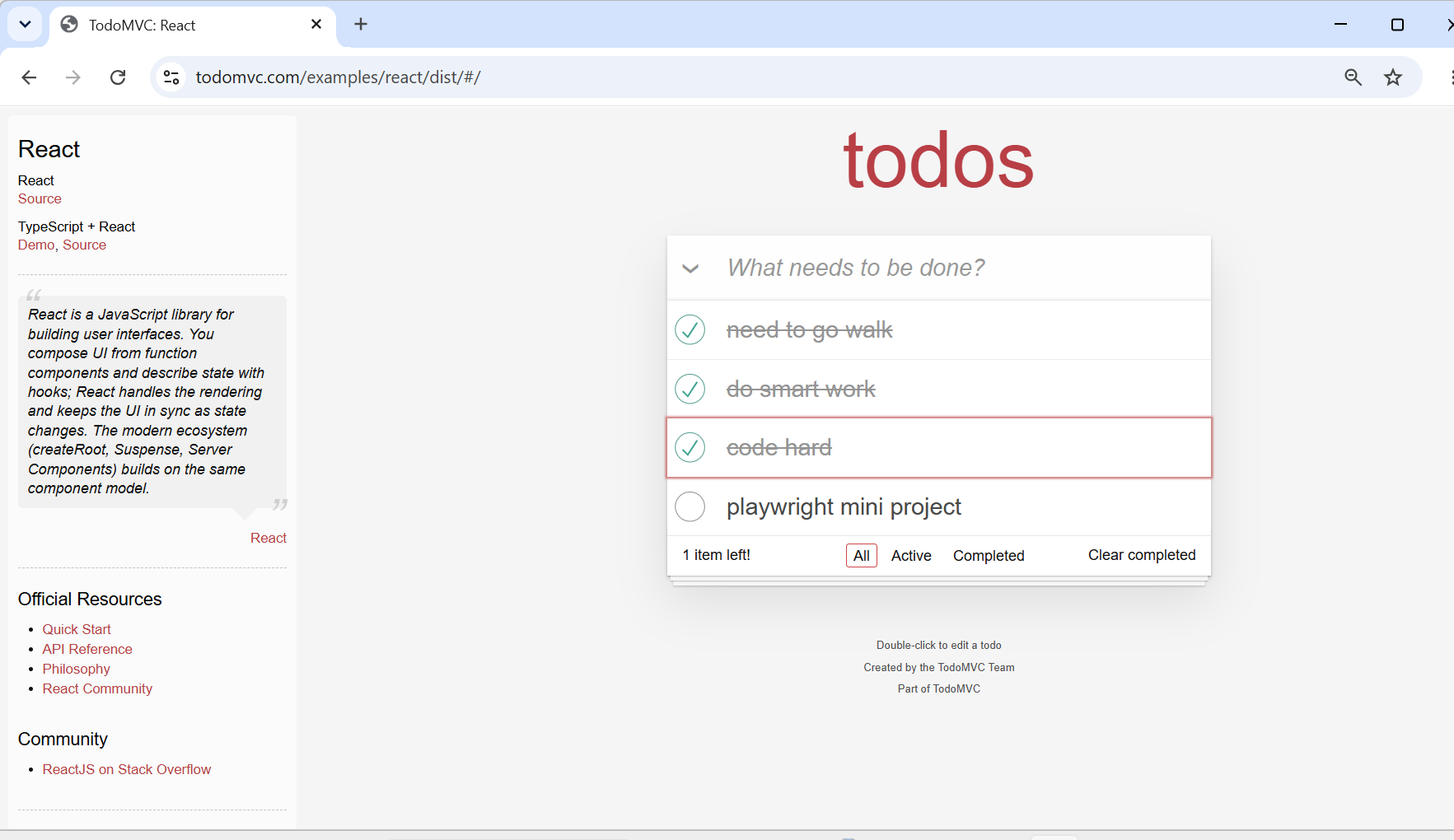Select 'need to go walk' todo text
This screenshot has width=1454, height=840.
tap(809, 330)
